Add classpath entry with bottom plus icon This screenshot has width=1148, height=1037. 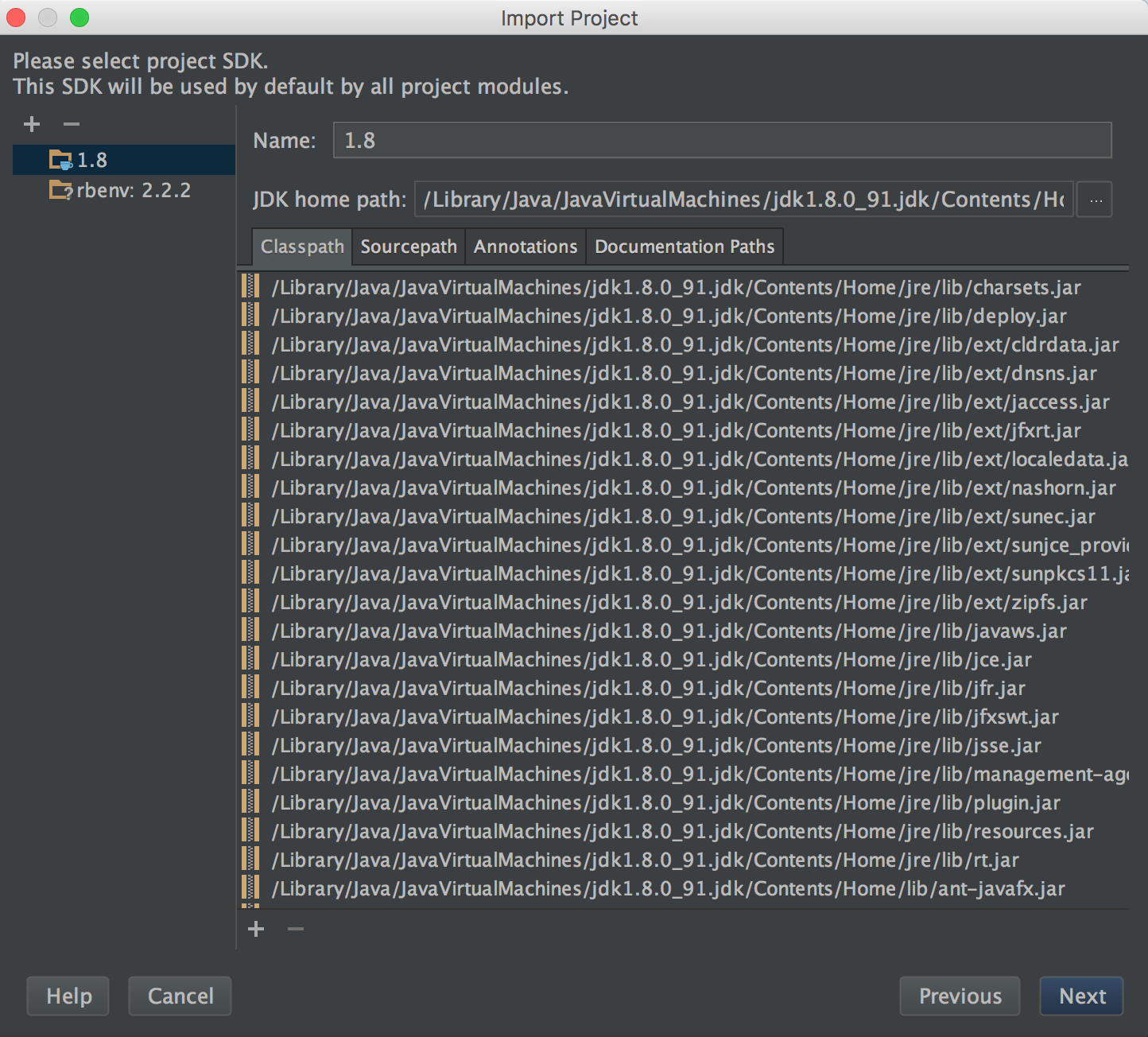tap(256, 929)
